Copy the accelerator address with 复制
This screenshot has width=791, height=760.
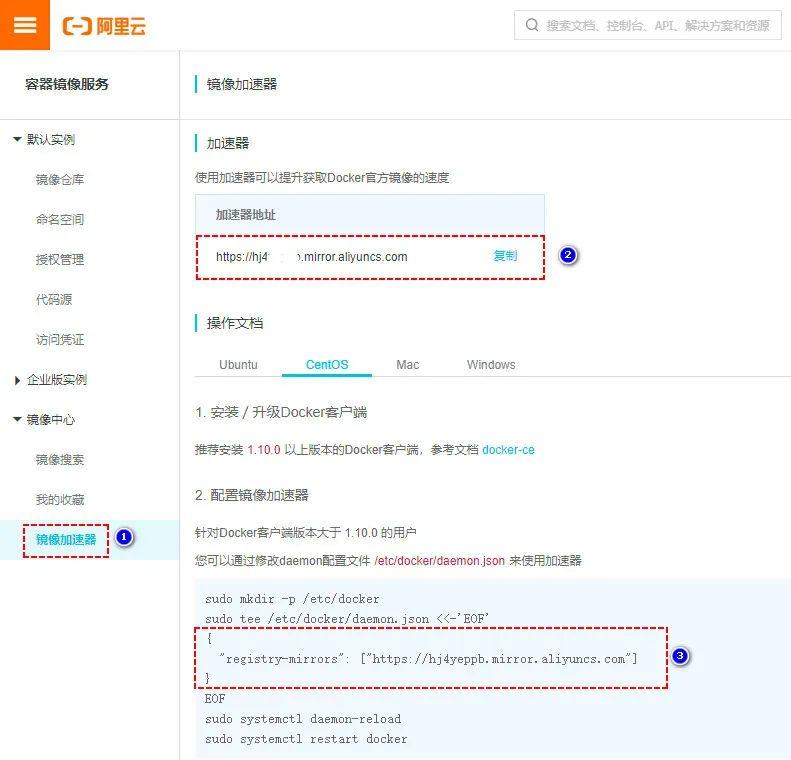(x=505, y=256)
